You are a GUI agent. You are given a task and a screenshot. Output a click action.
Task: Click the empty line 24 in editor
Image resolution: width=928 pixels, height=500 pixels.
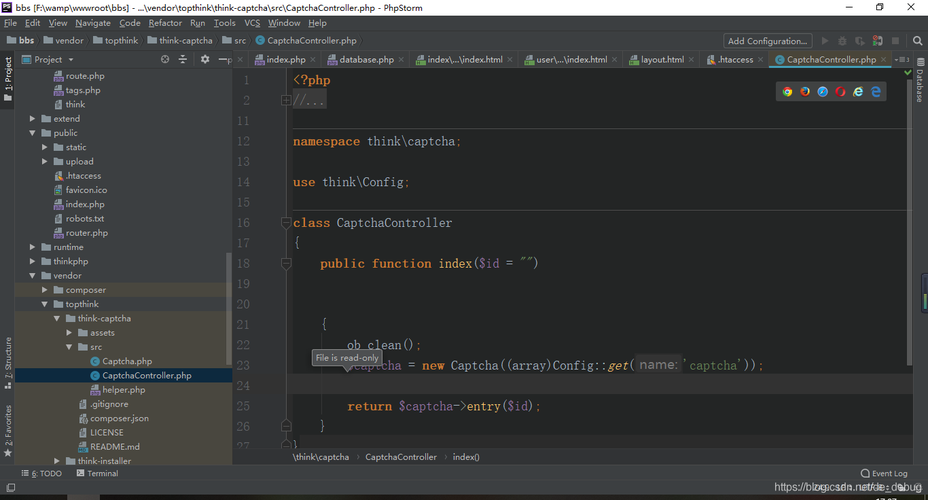pyautogui.click(x=602, y=386)
